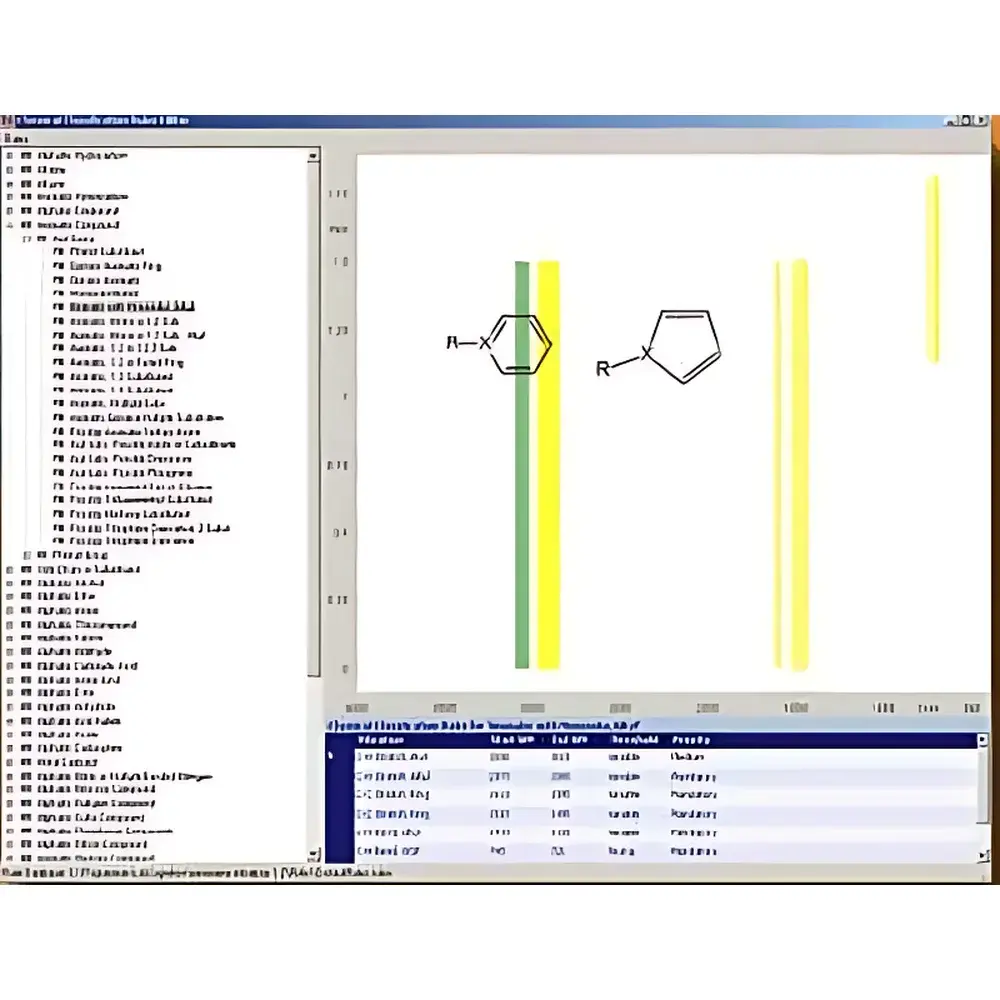The height and width of the screenshot is (1000, 1000).
Task: Click the icon of the last child in the expanded list
Action: point(58,541)
